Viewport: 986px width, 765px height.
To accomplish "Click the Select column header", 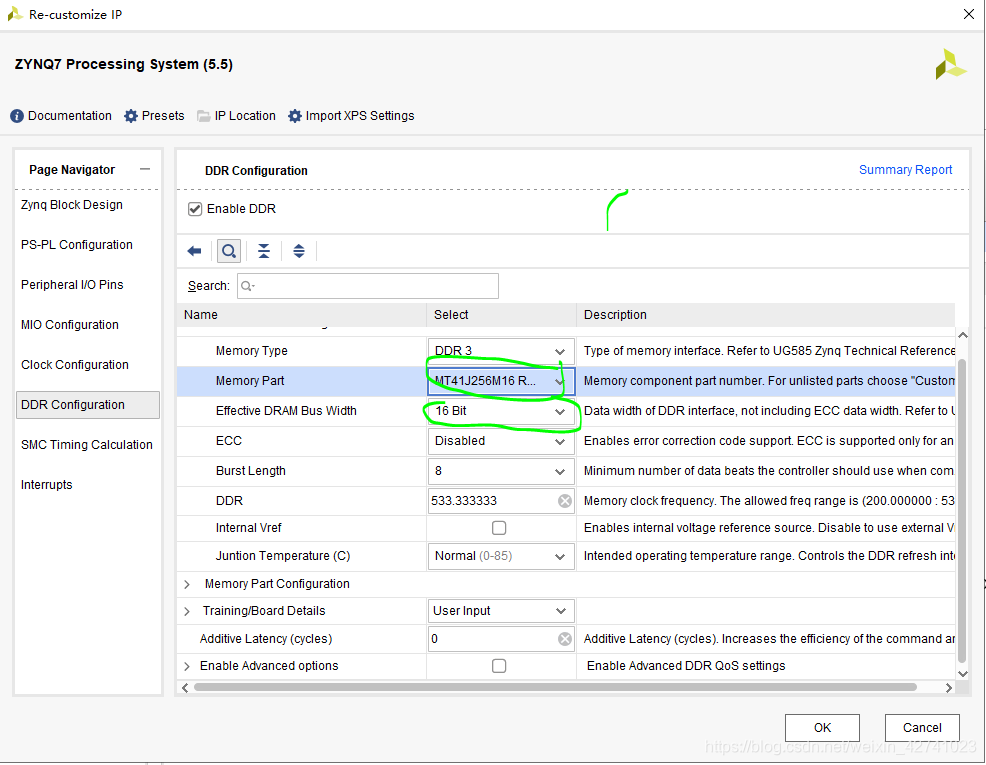I will point(502,315).
